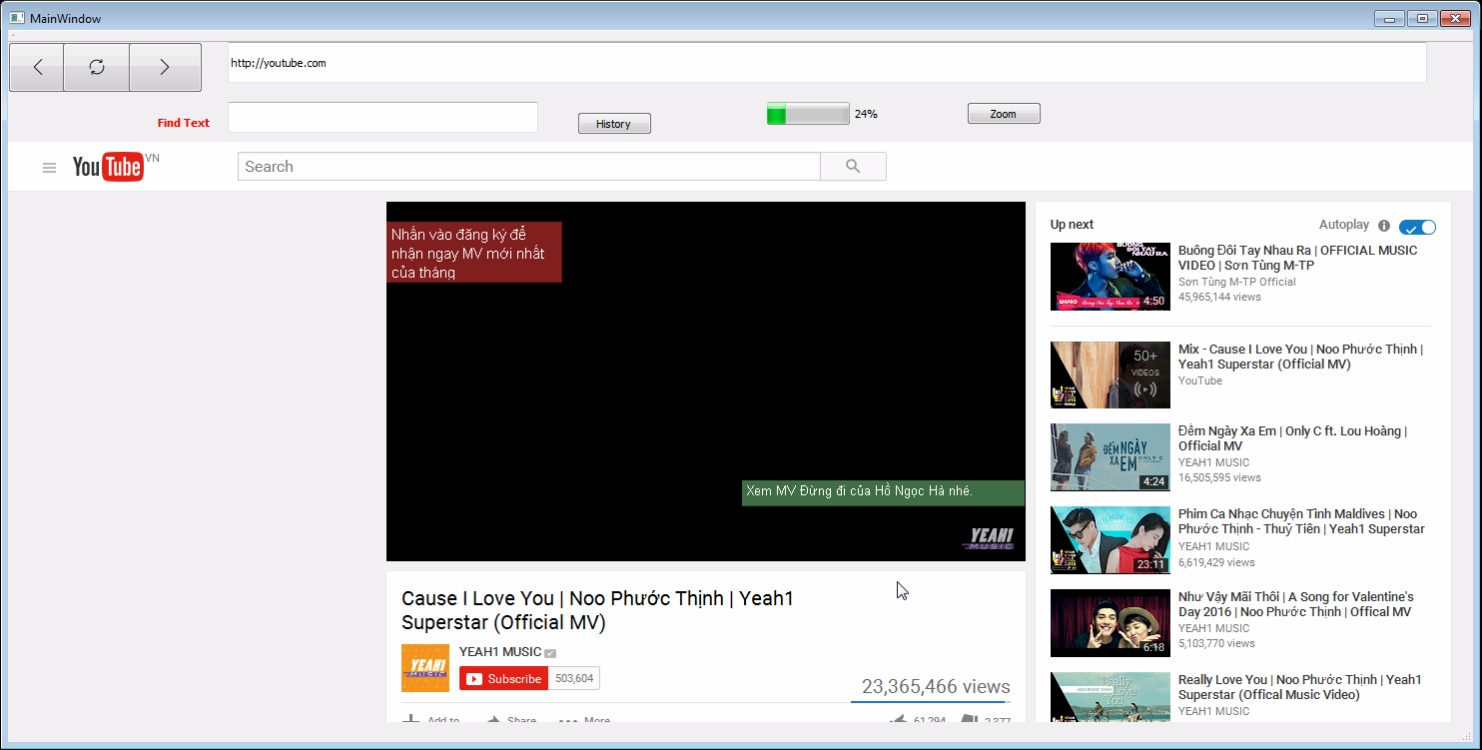Click the MainWindow title bar app icon

[17, 18]
